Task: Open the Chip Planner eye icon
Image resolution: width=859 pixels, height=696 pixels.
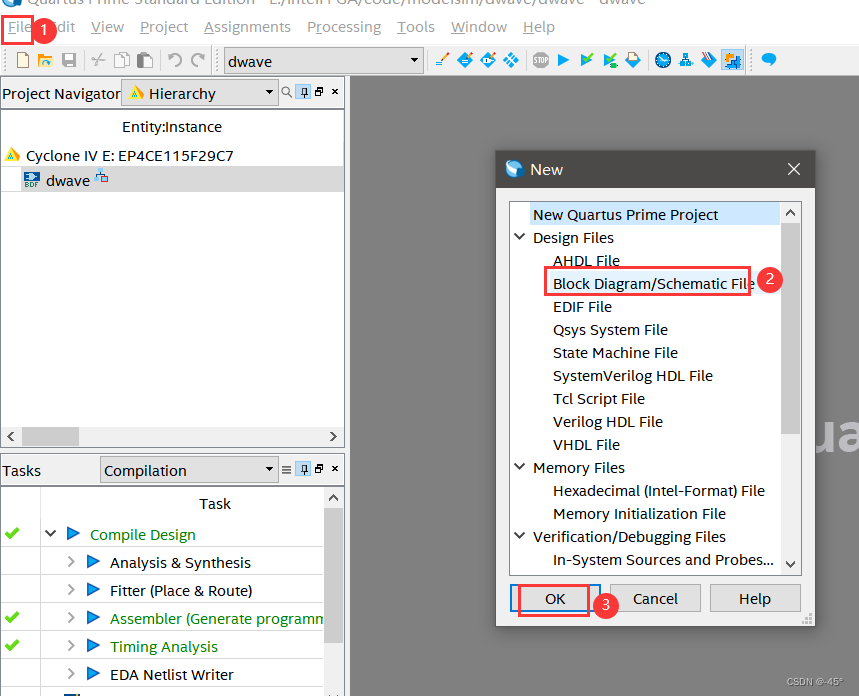Action: [488, 60]
